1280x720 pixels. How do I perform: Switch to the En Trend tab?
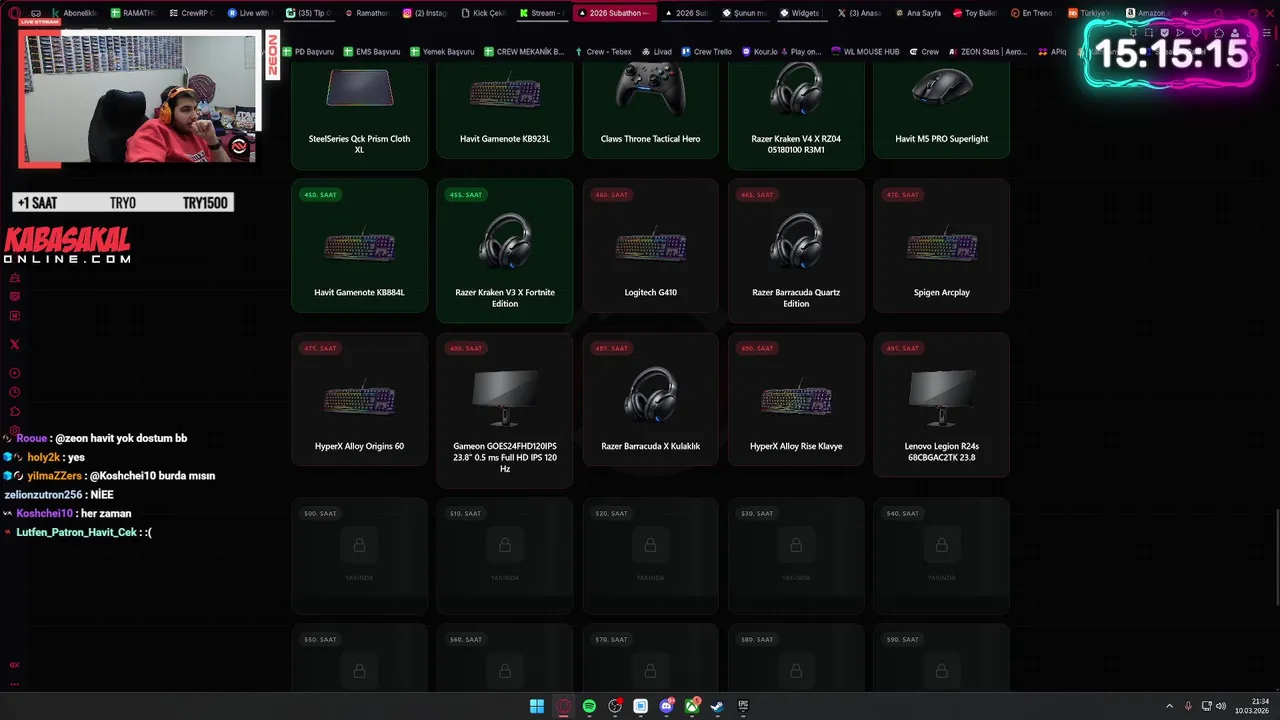tap(1030, 13)
